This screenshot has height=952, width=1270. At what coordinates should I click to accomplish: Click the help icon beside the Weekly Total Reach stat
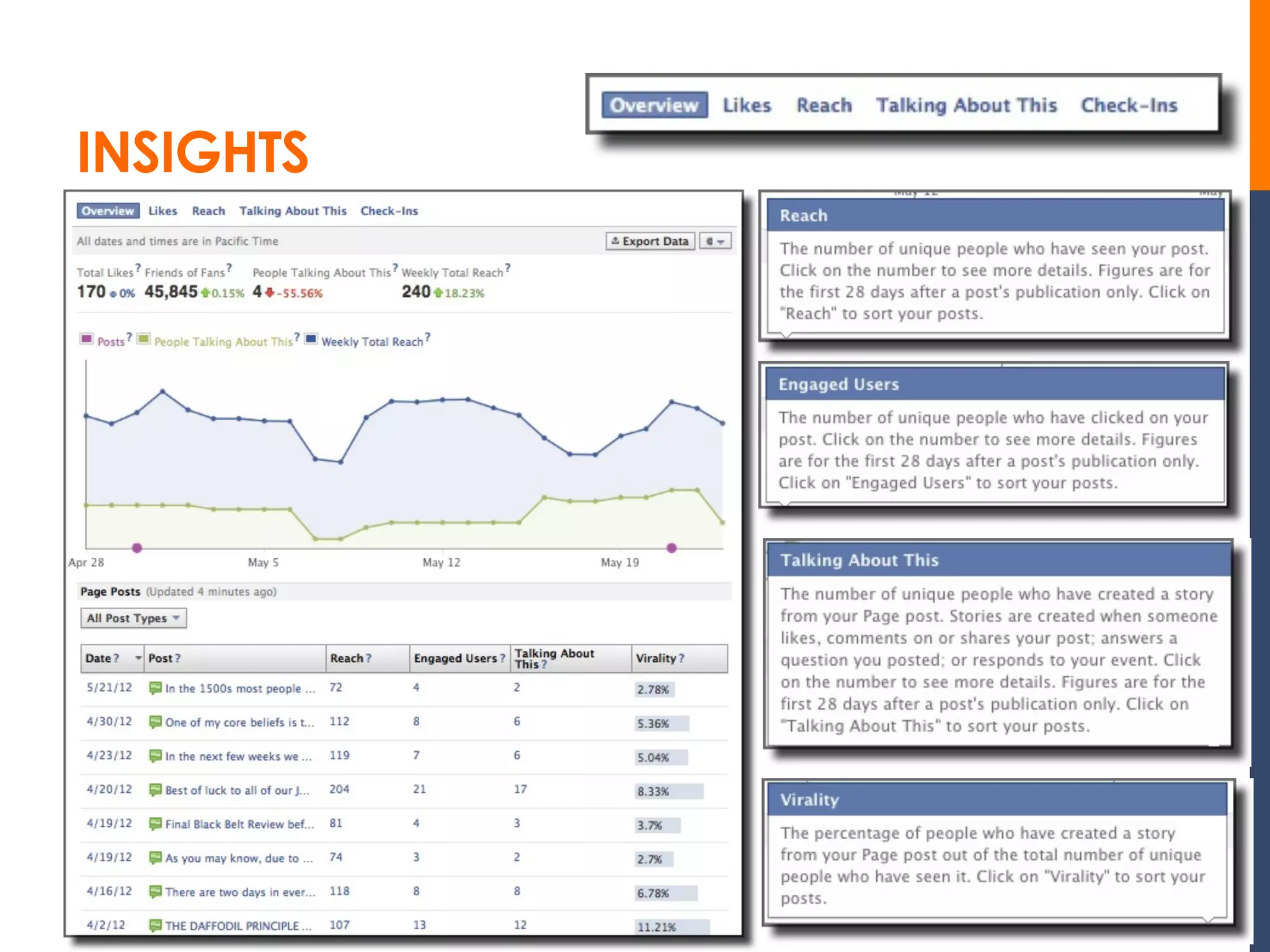click(507, 268)
